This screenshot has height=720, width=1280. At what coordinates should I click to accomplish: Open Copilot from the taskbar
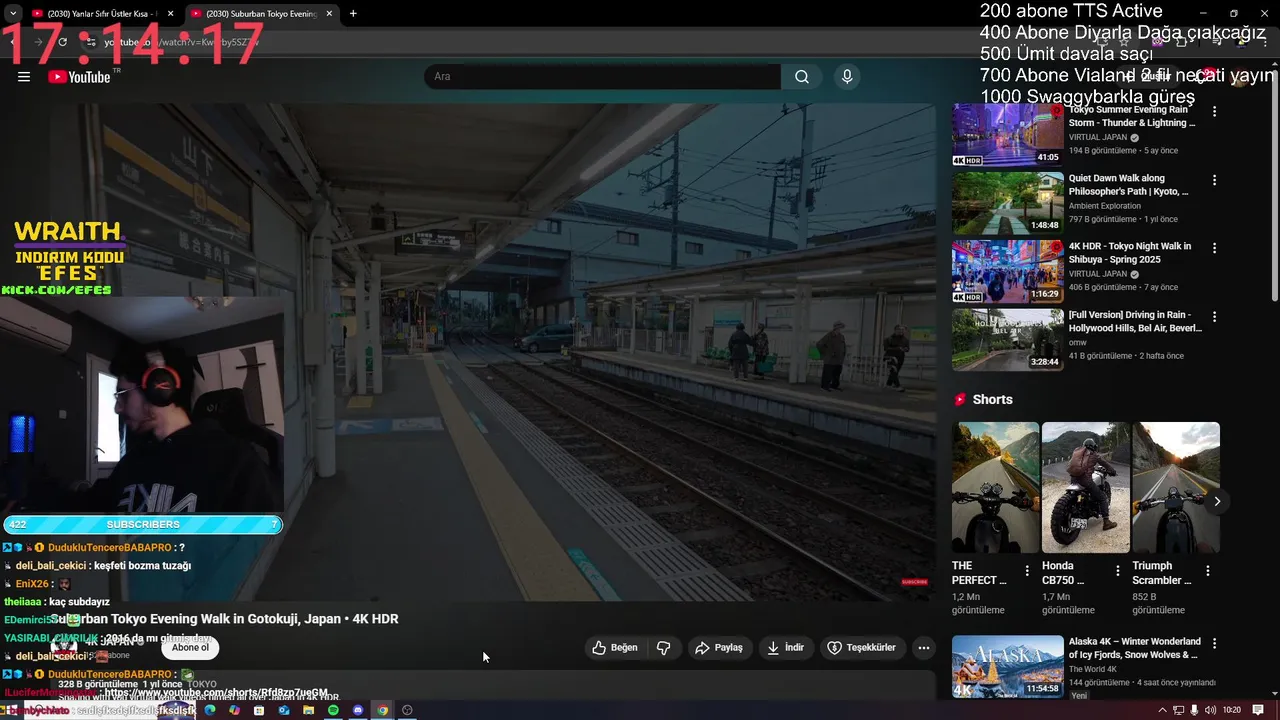point(234,710)
